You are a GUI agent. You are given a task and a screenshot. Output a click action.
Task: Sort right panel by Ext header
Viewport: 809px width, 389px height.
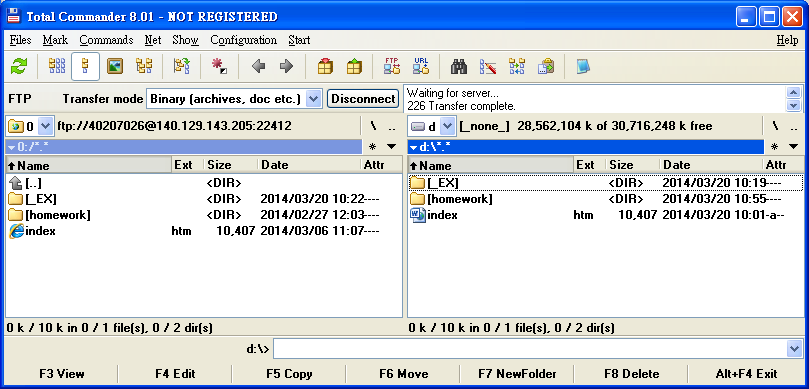tap(590, 165)
